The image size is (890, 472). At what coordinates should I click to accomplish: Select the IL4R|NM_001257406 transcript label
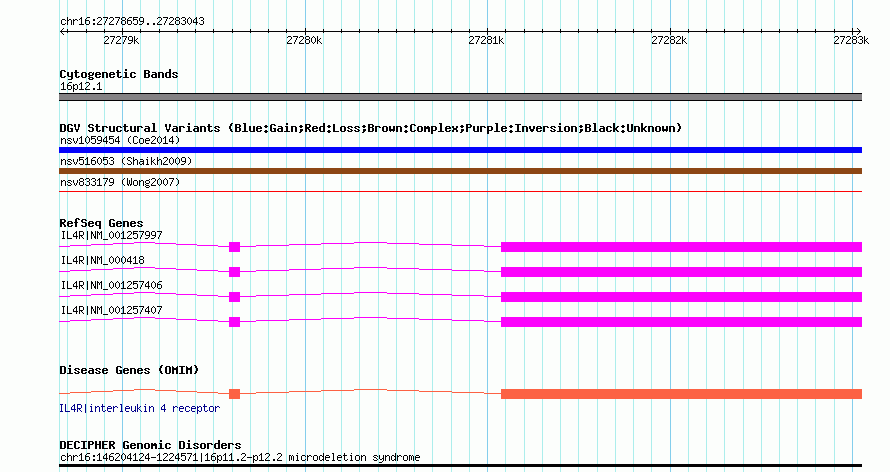coord(111,285)
